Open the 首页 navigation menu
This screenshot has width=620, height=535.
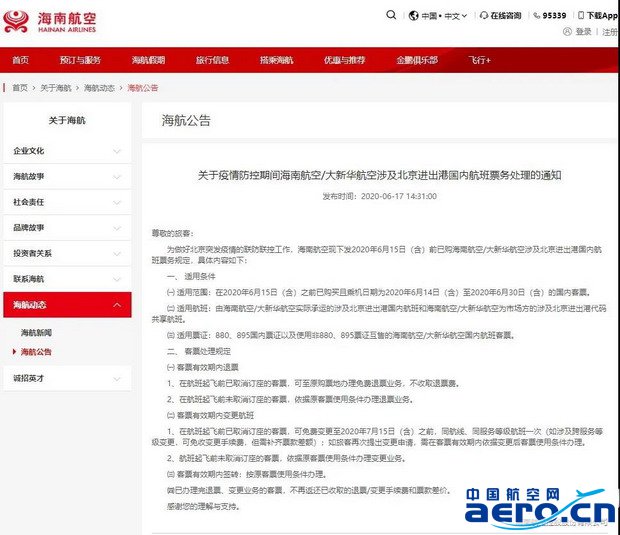tap(21, 60)
